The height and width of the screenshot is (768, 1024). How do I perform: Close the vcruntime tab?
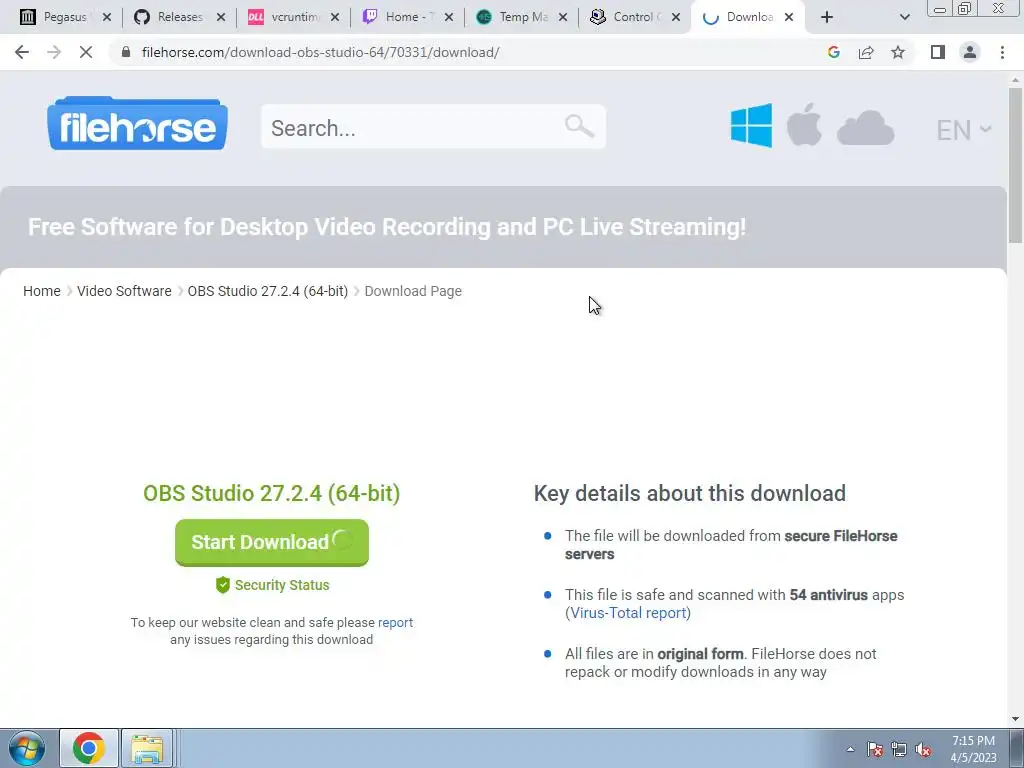(335, 17)
